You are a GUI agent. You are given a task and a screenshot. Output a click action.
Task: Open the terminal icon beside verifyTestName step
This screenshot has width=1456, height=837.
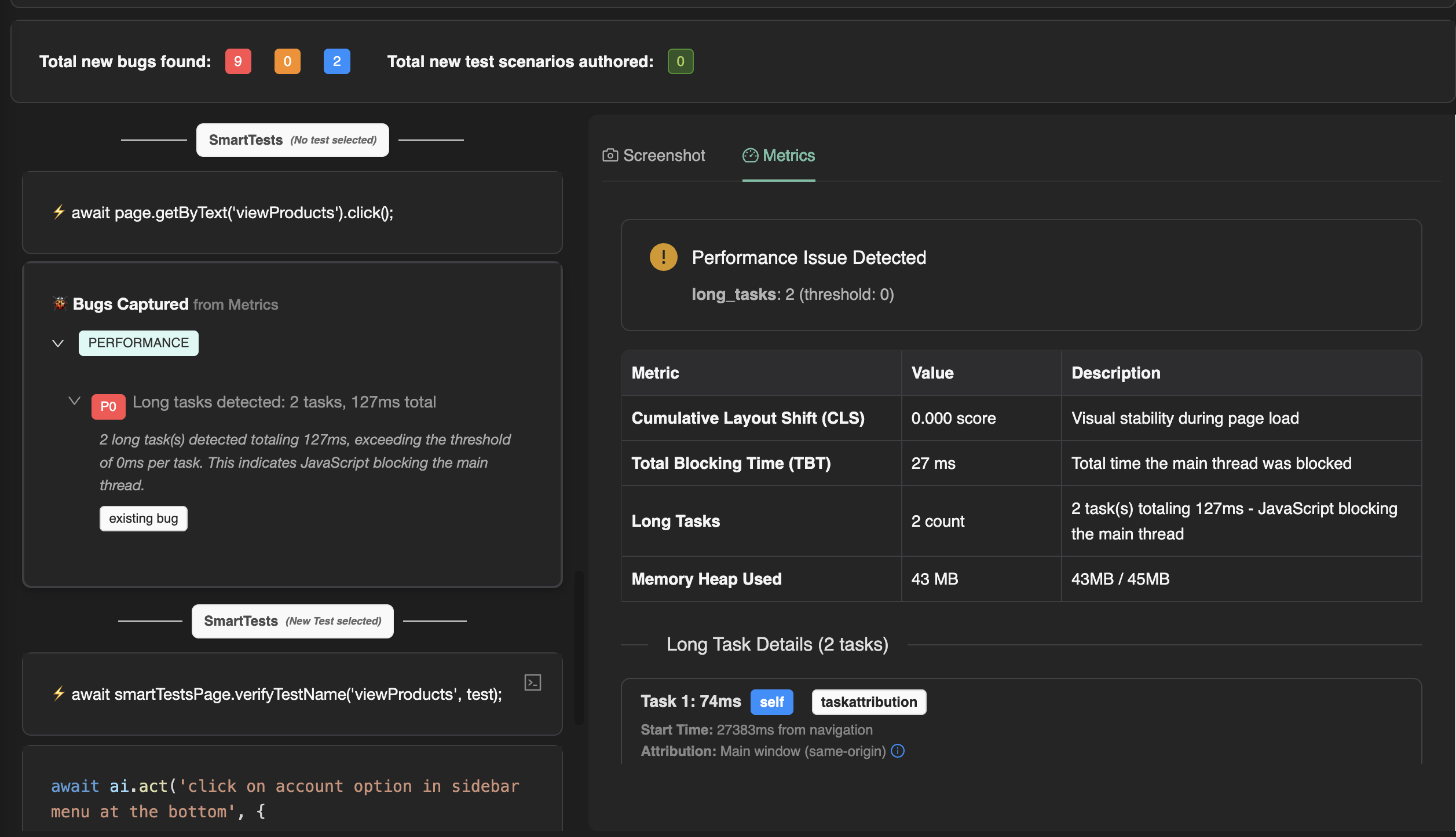(532, 682)
